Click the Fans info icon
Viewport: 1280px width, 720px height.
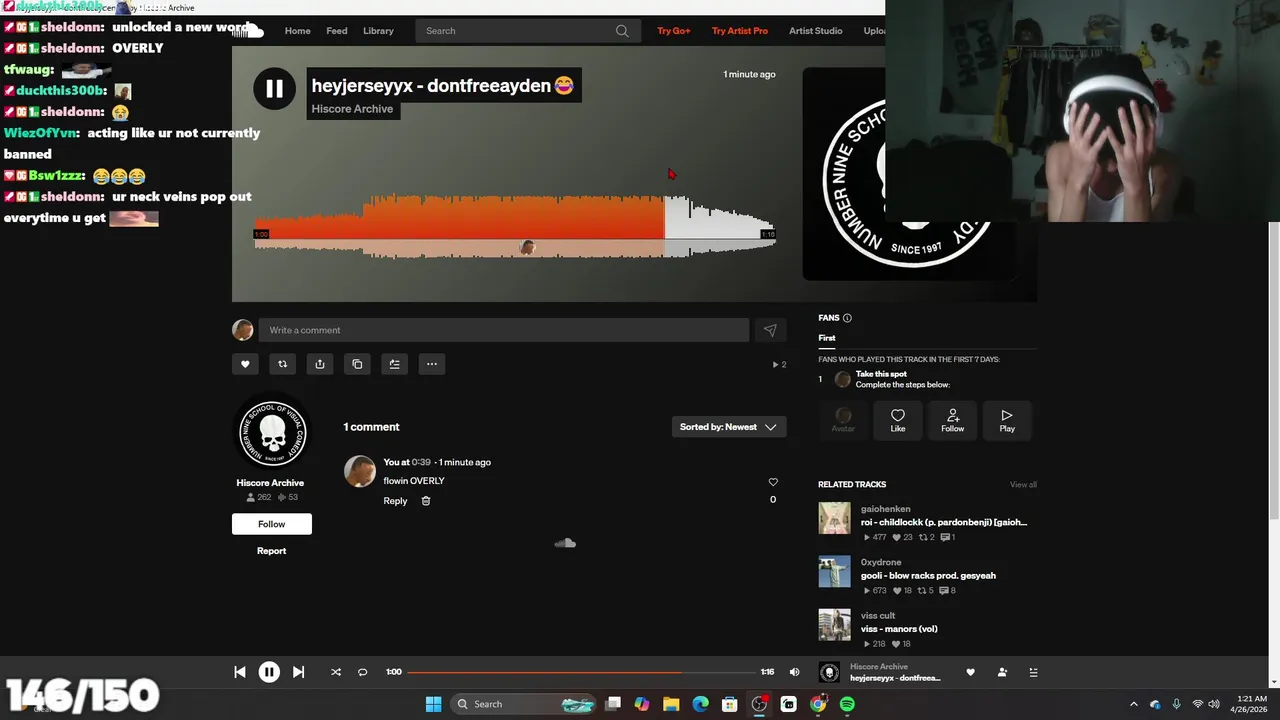(847, 318)
